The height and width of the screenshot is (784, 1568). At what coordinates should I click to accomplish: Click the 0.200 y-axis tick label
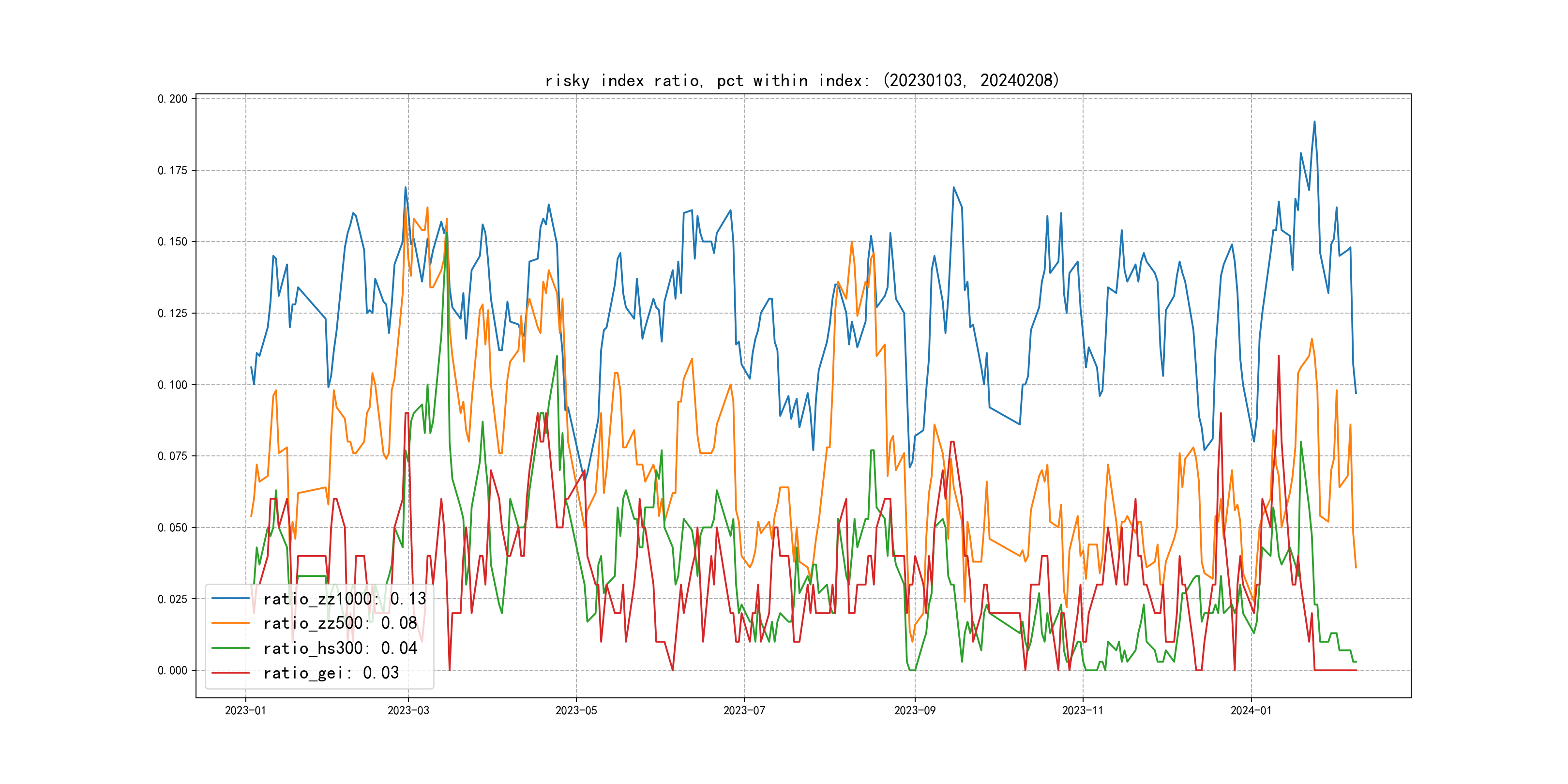click(x=172, y=99)
